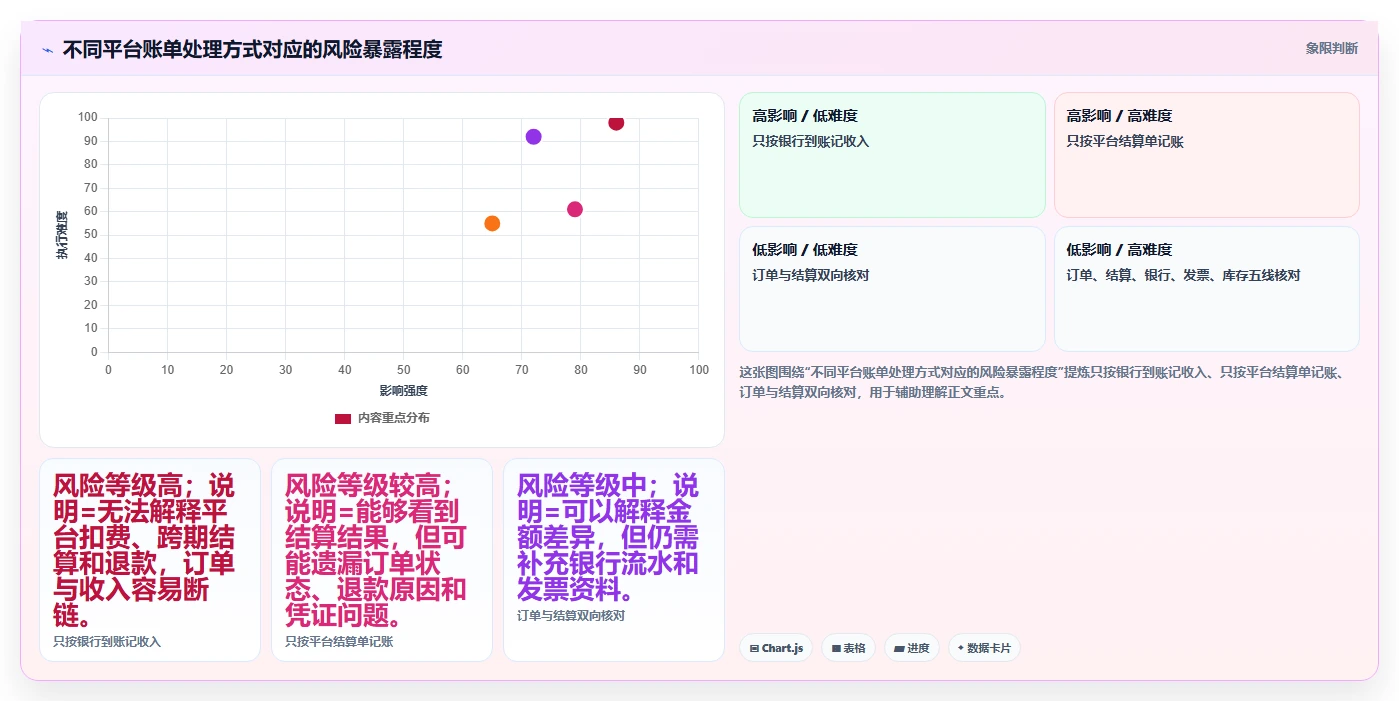Viewport: 1399px width, 701px height.
Task: Click 只按平台结算单记账 in the pink quadrant
Action: [x=1125, y=141]
